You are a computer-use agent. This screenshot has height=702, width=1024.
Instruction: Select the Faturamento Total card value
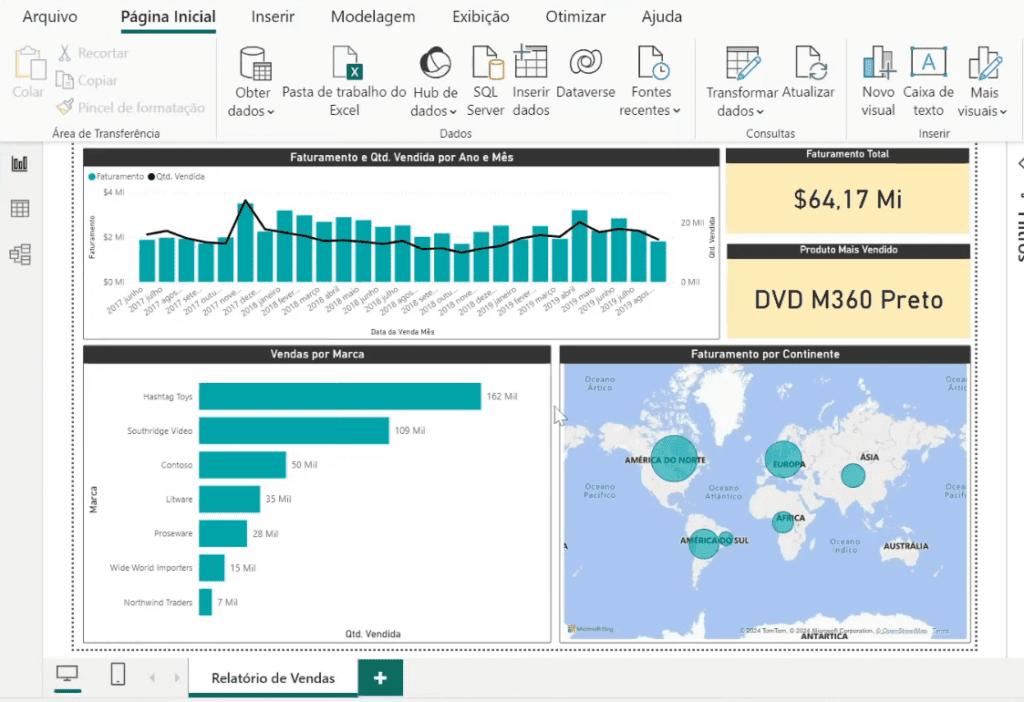(848, 199)
